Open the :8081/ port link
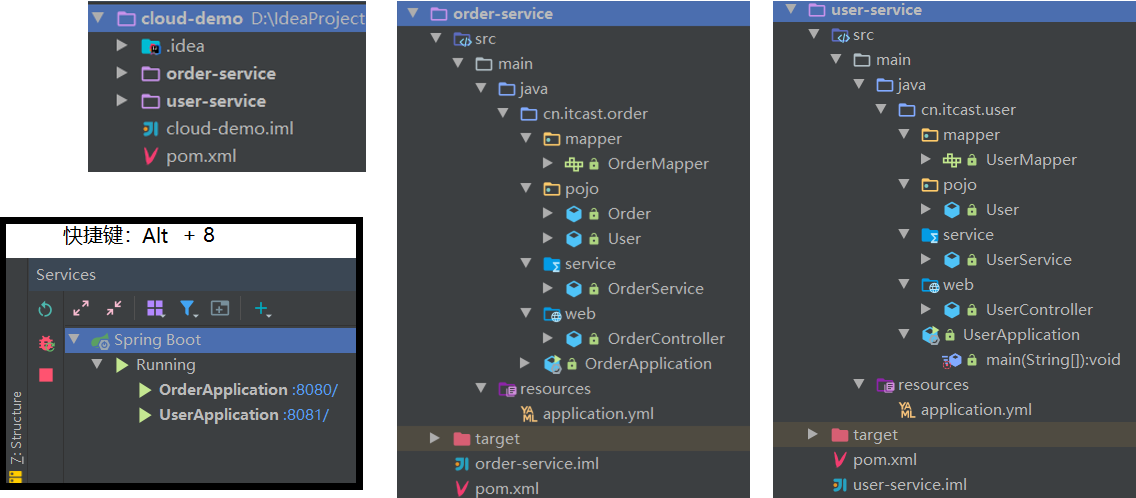 coord(306,415)
